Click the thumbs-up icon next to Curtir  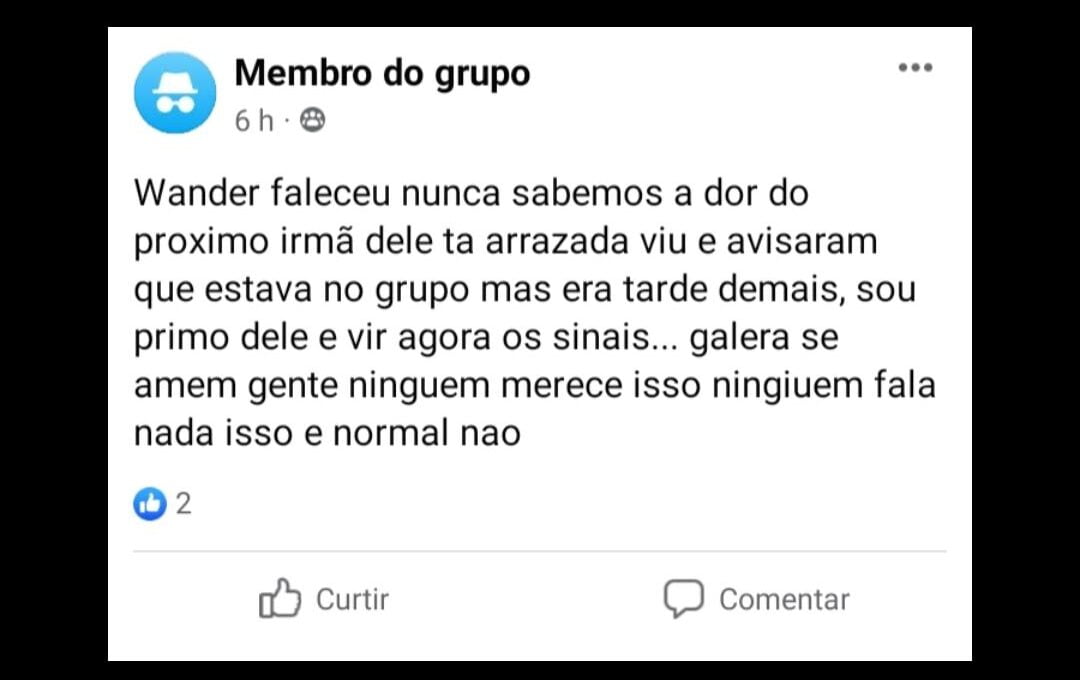pyautogui.click(x=280, y=598)
